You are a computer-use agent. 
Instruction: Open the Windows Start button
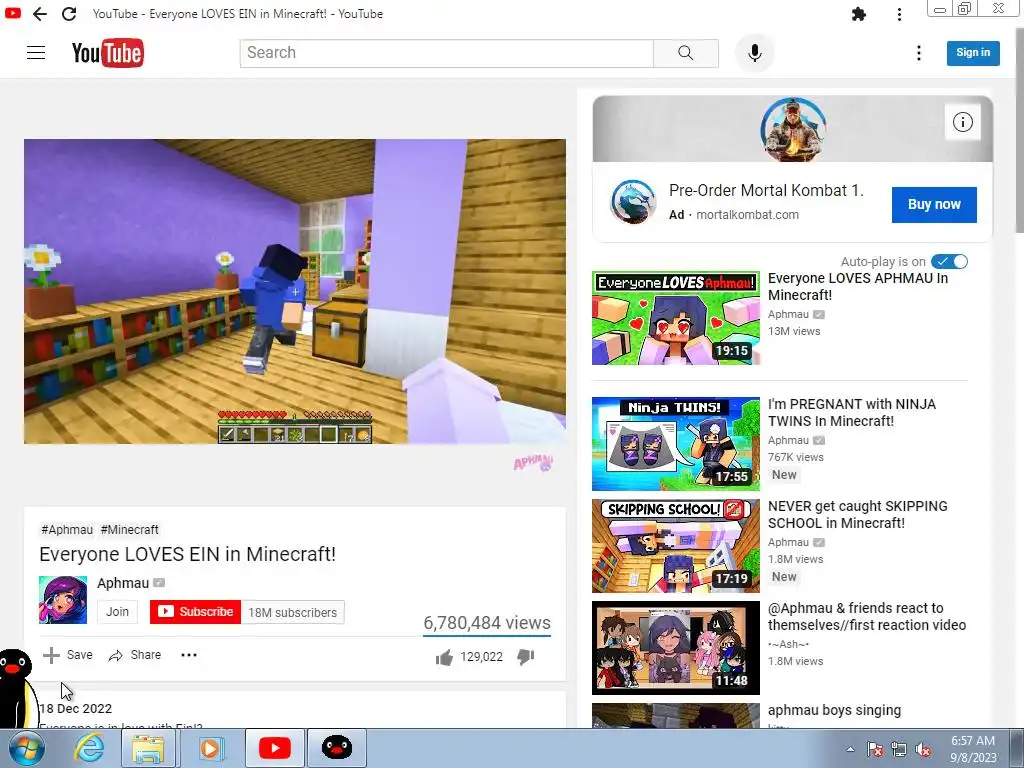coord(25,748)
